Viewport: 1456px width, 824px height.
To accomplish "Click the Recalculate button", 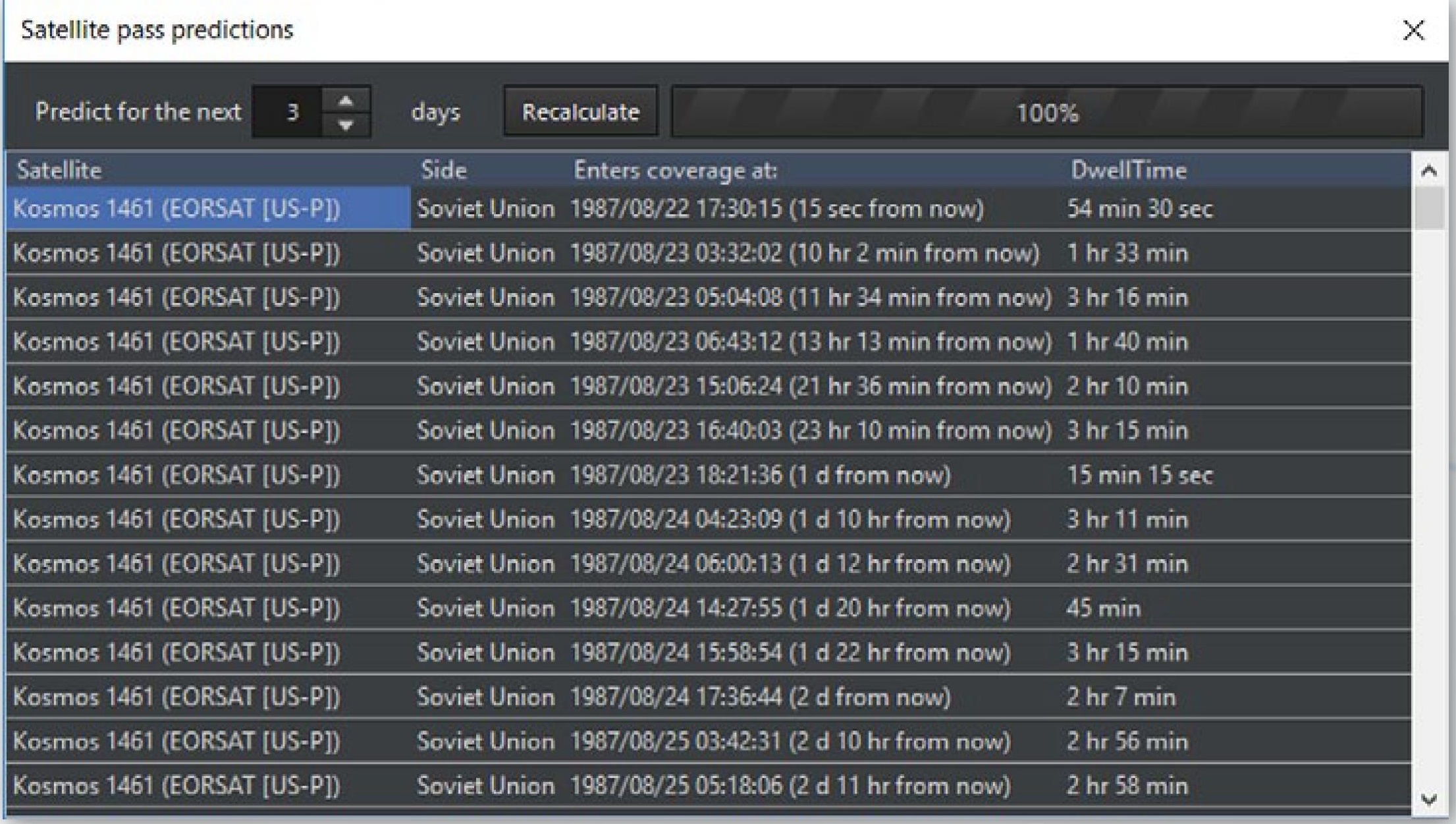I will tap(580, 112).
